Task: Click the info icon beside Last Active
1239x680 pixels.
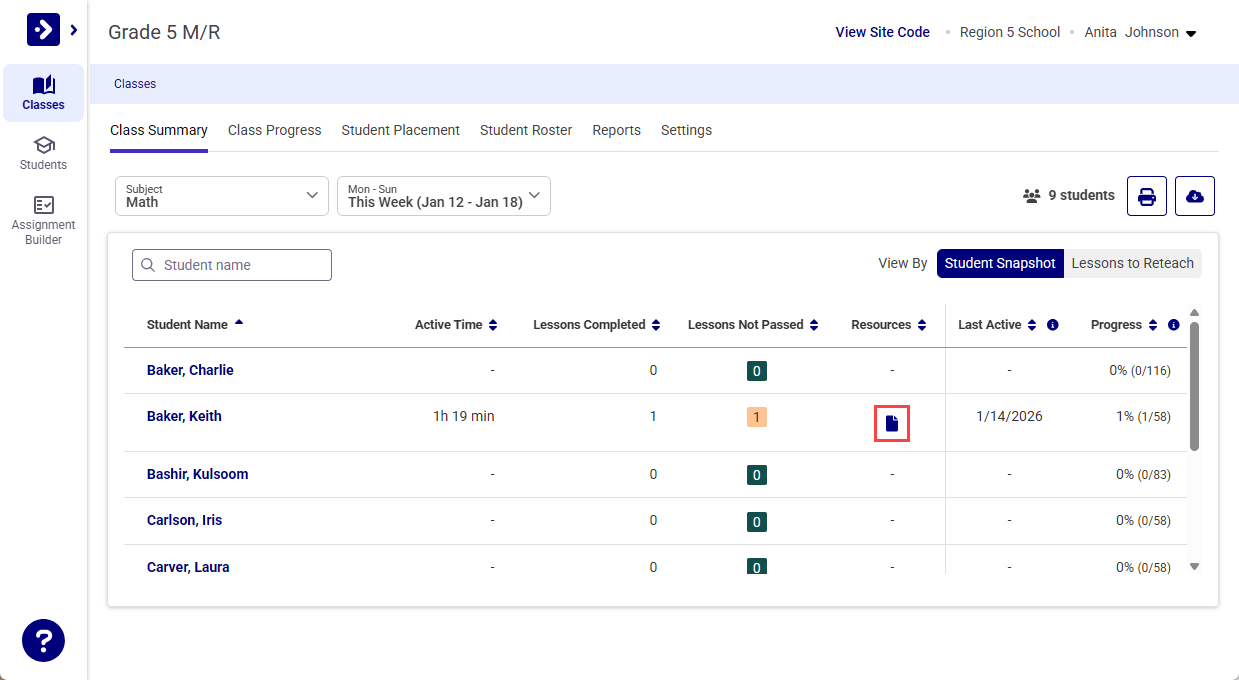Action: click(1053, 325)
